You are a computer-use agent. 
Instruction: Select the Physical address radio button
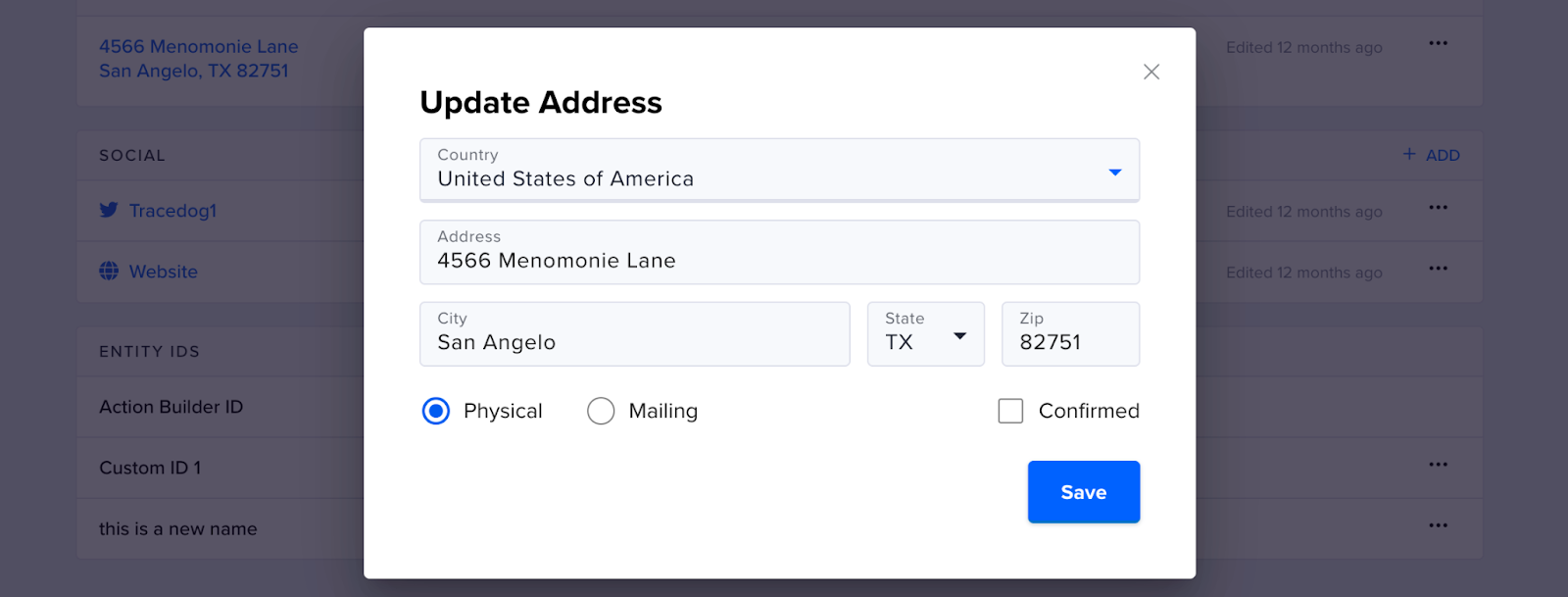435,411
